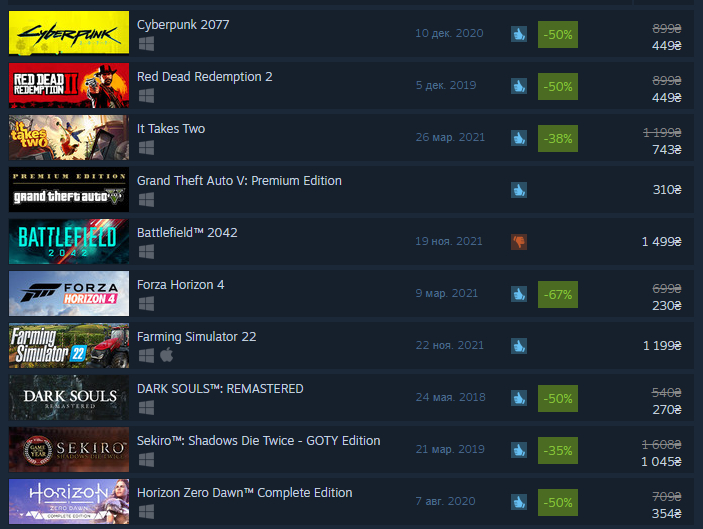This screenshot has width=703, height=529.
Task: Click the 354₴ price for Horizon Zero Dawn
Action: [x=666, y=514]
